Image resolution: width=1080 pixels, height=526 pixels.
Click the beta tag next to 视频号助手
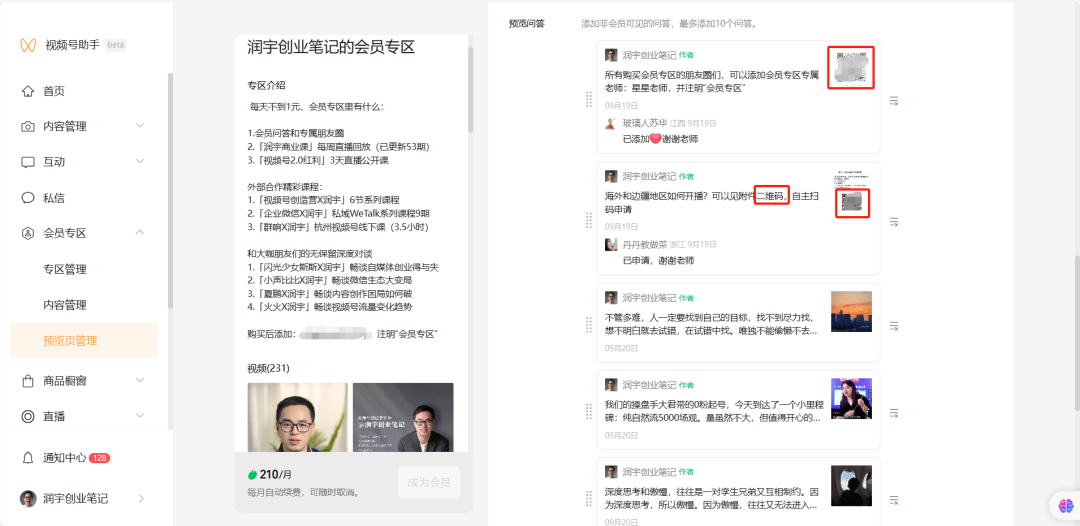click(116, 45)
